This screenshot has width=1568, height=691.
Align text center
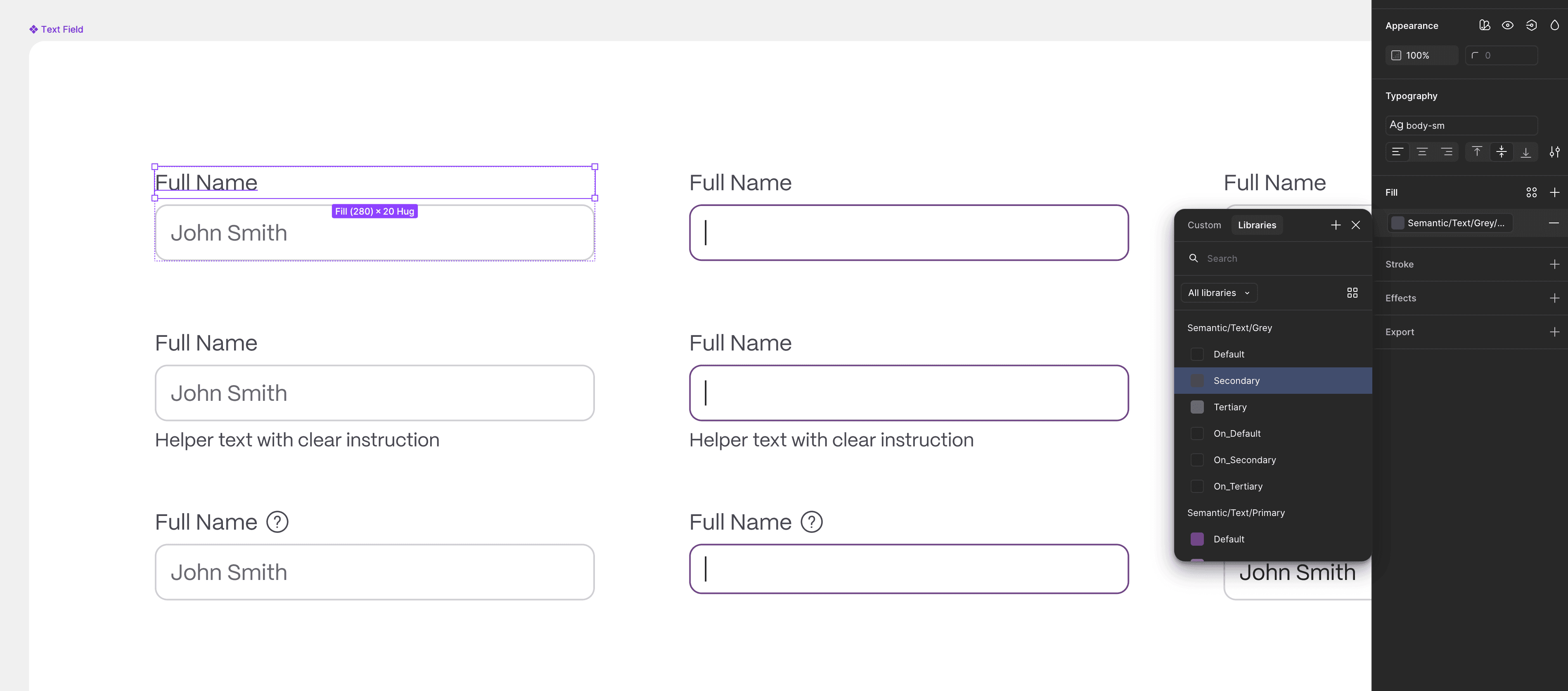pos(1422,151)
